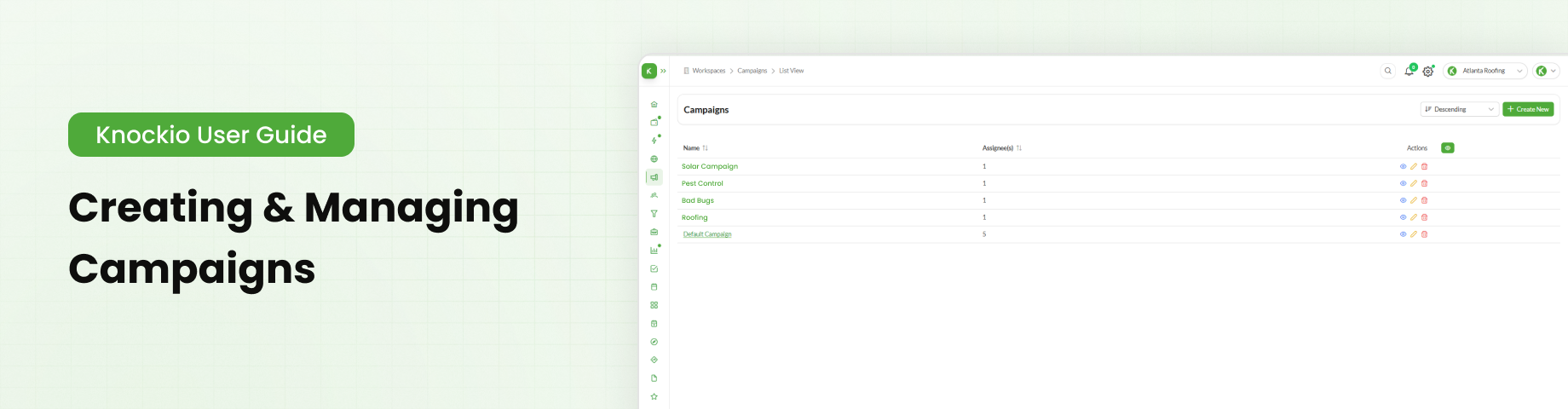This screenshot has width=1568, height=409.
Task: Delete Default Campaign with trash icon
Action: [1424, 234]
